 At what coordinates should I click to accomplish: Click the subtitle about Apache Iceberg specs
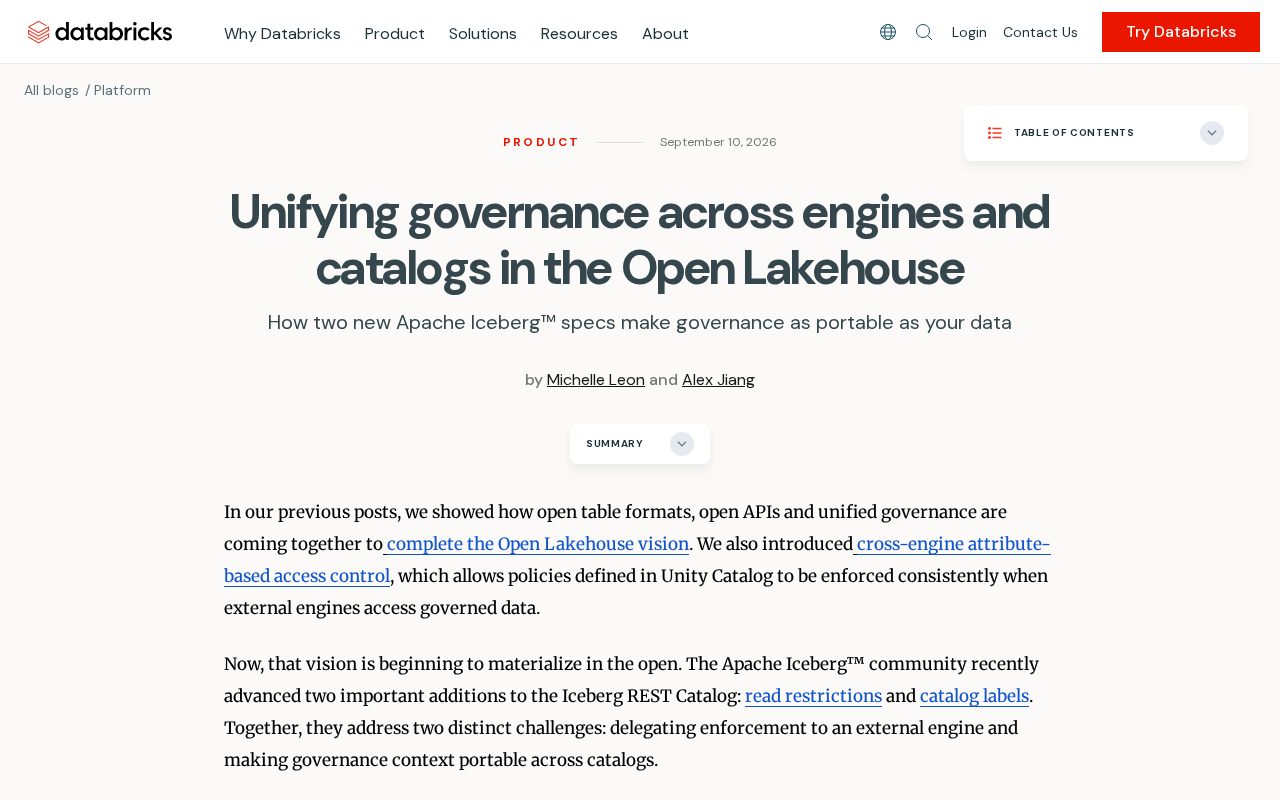pyautogui.click(x=640, y=322)
